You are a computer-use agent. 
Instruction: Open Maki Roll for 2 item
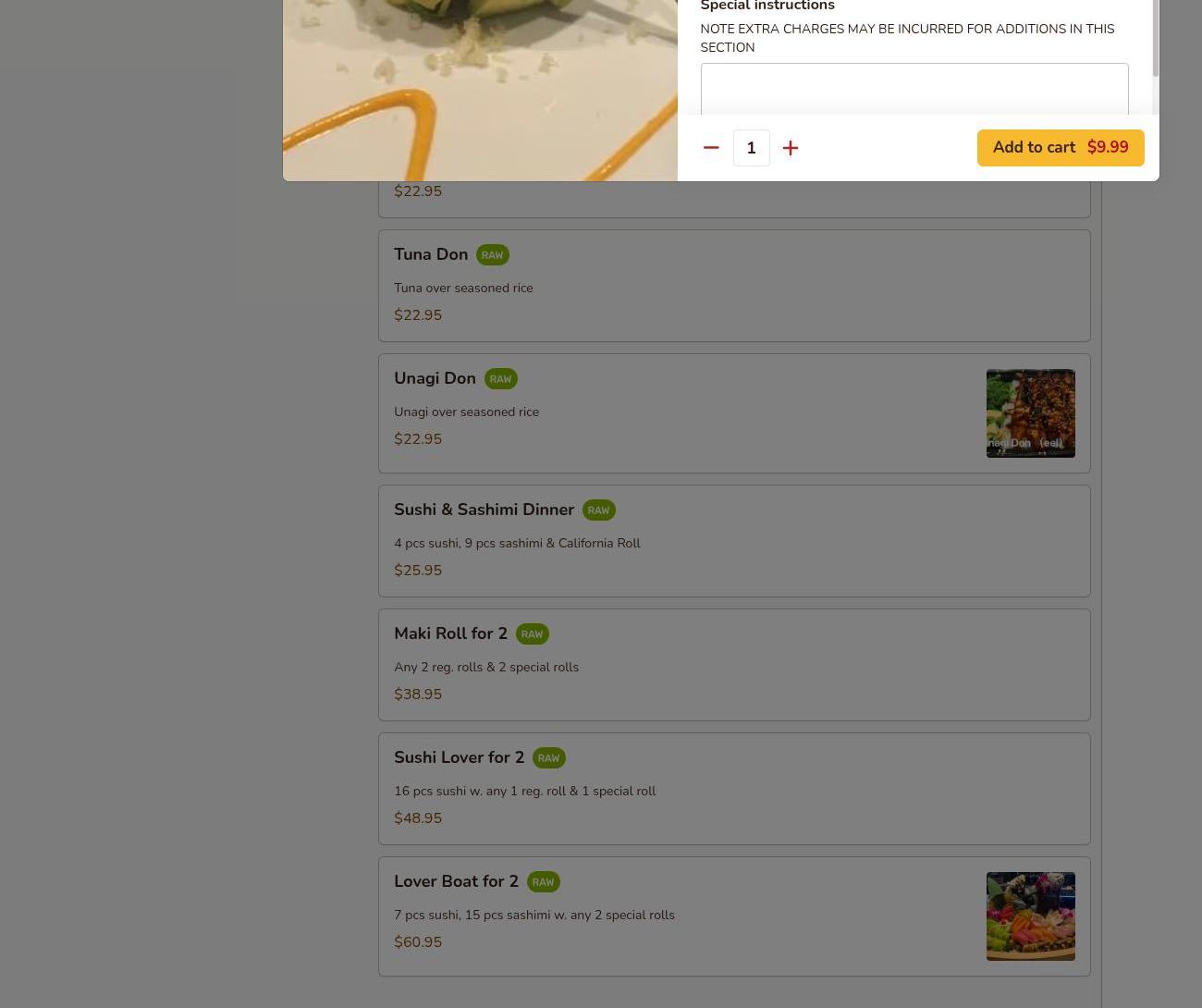click(x=734, y=665)
